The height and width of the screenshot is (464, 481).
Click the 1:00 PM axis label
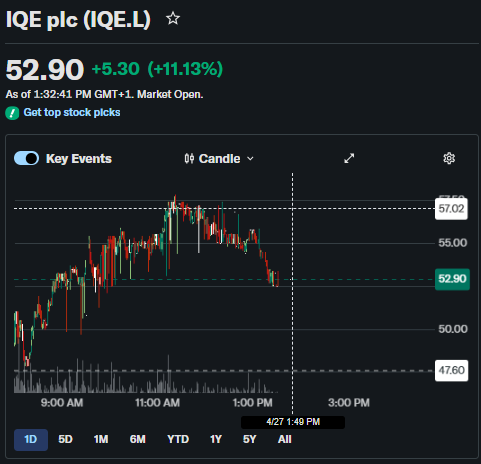tap(252, 403)
